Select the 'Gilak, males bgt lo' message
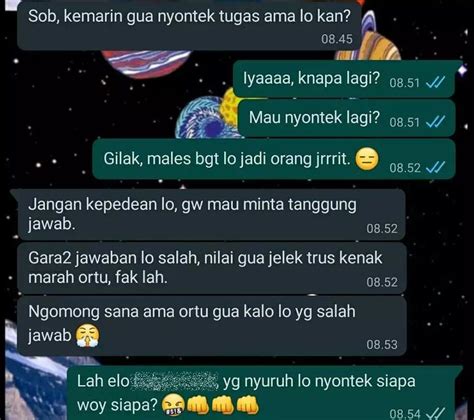This screenshot has height=420, width=474. (274, 159)
